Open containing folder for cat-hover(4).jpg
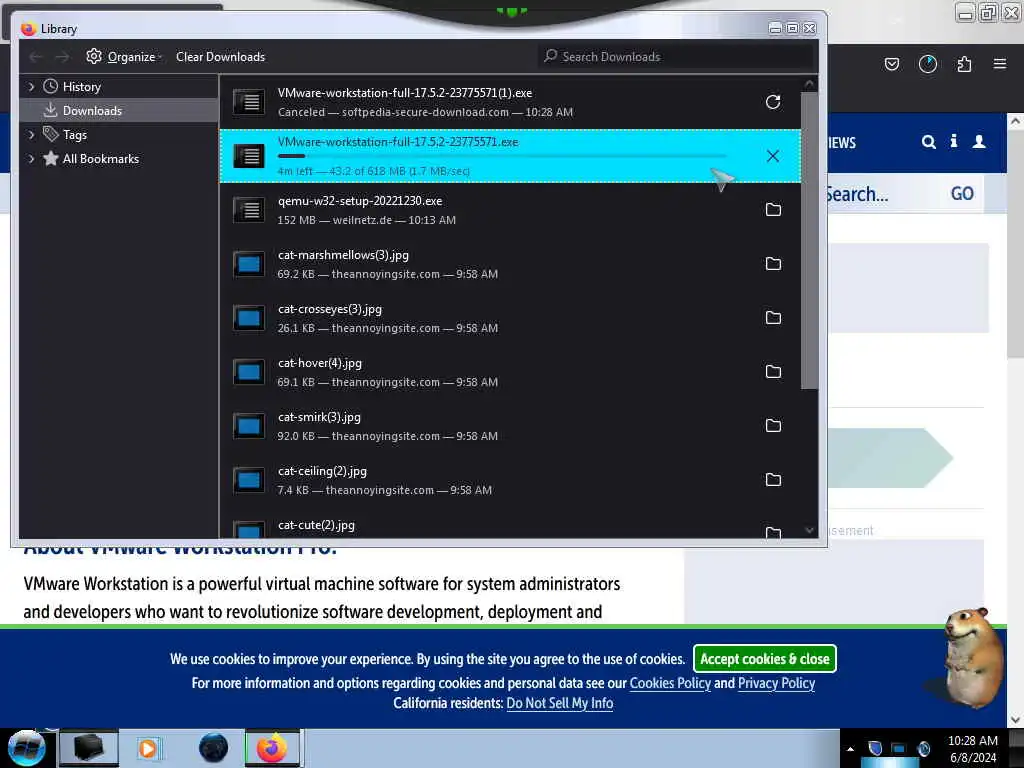1024x768 pixels. point(773,372)
